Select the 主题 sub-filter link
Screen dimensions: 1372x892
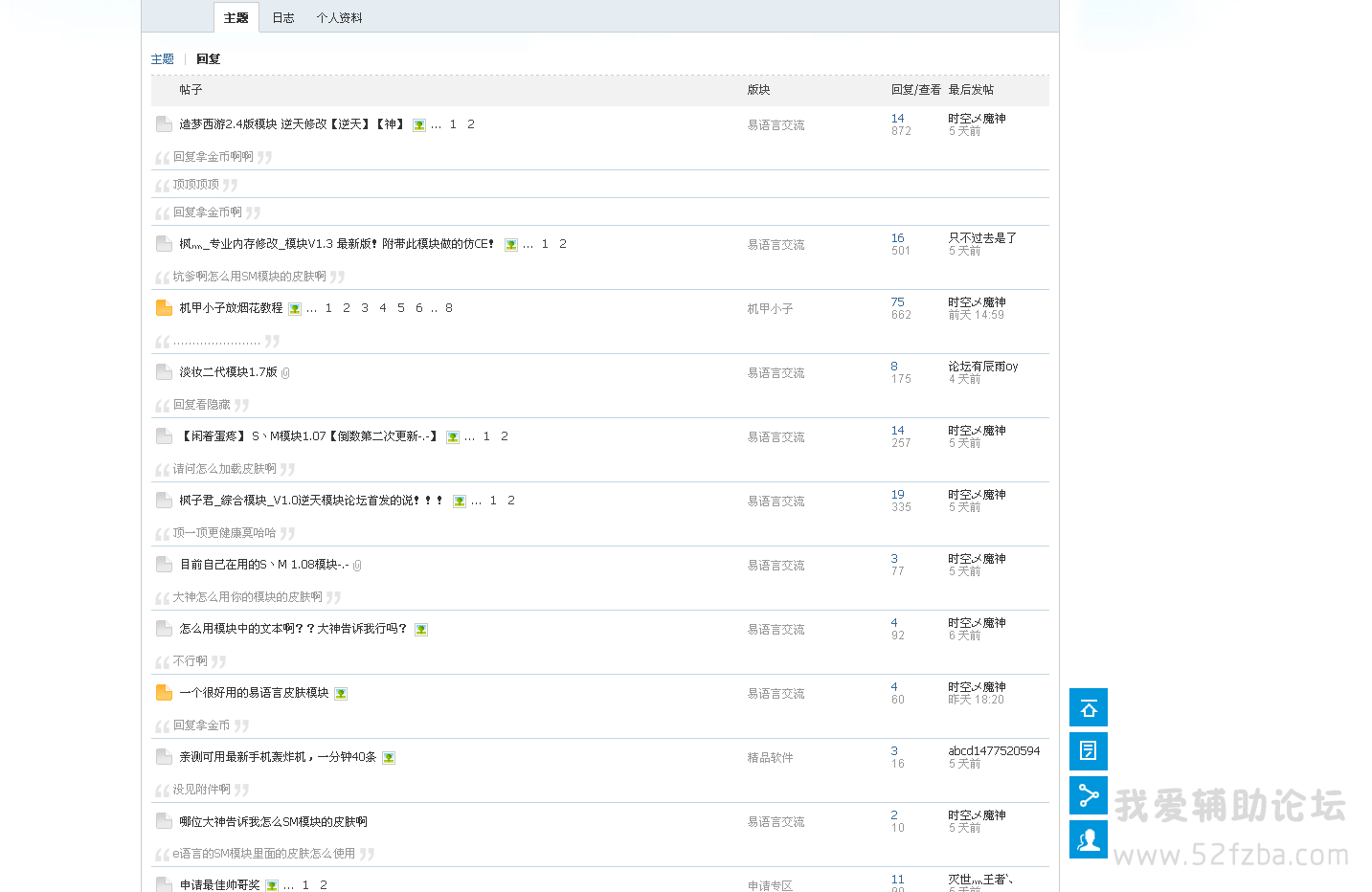coord(163,59)
